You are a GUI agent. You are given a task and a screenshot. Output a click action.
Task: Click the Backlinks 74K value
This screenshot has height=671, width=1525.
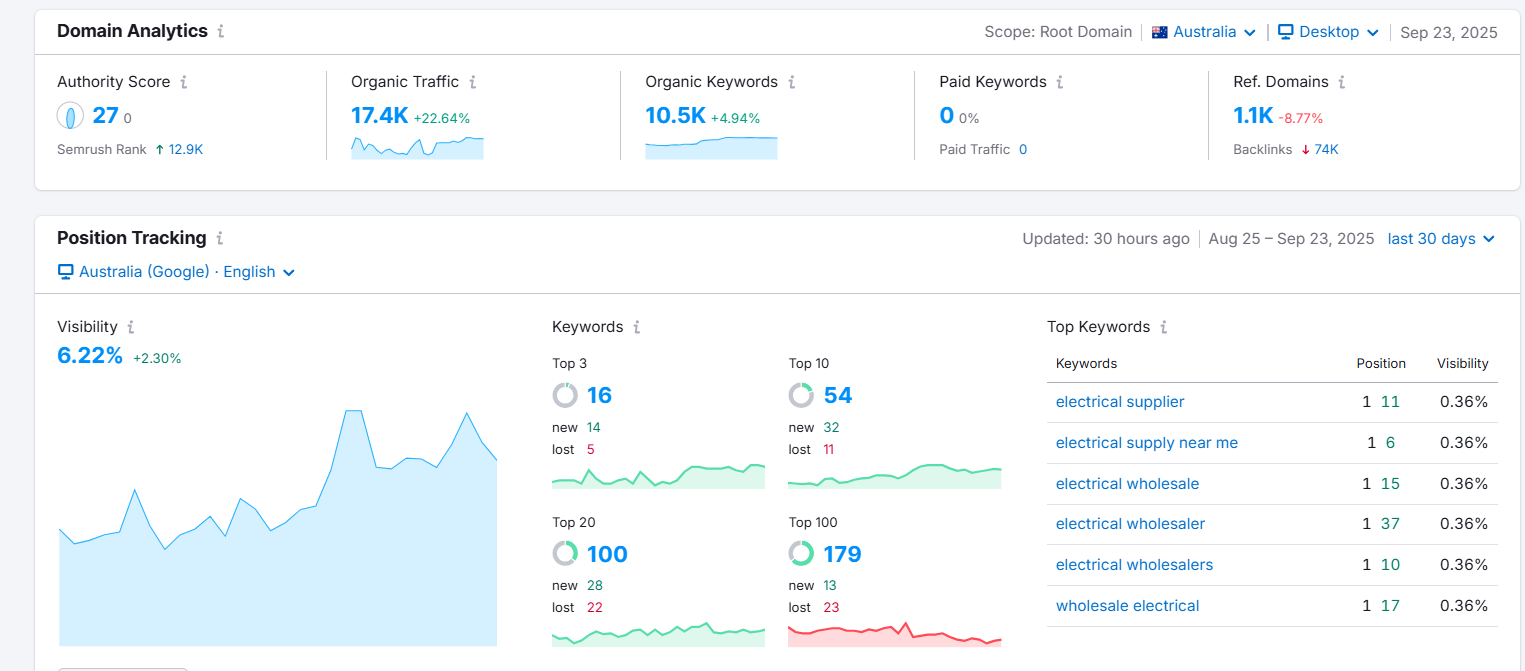[x=1326, y=150]
